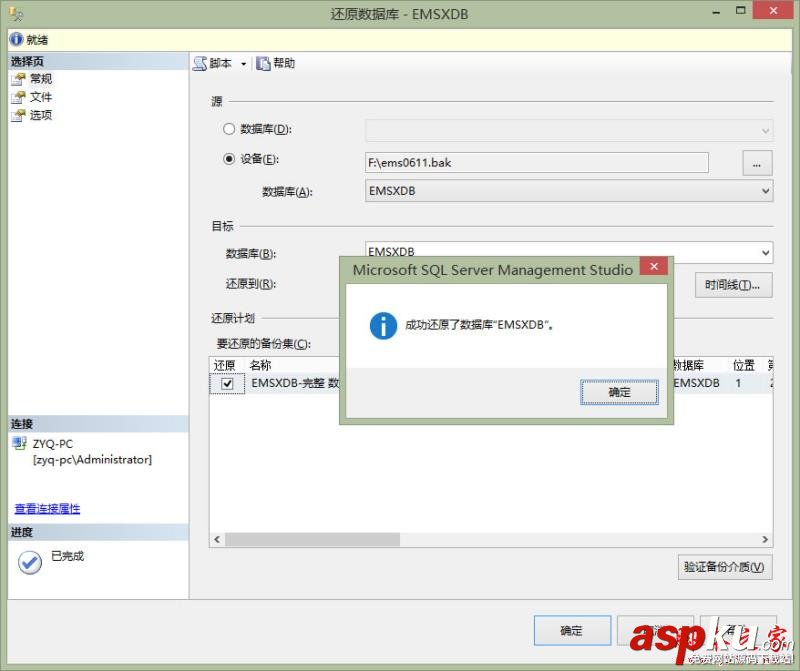
Task: Click the restore window title bar icon
Action: coord(16,14)
